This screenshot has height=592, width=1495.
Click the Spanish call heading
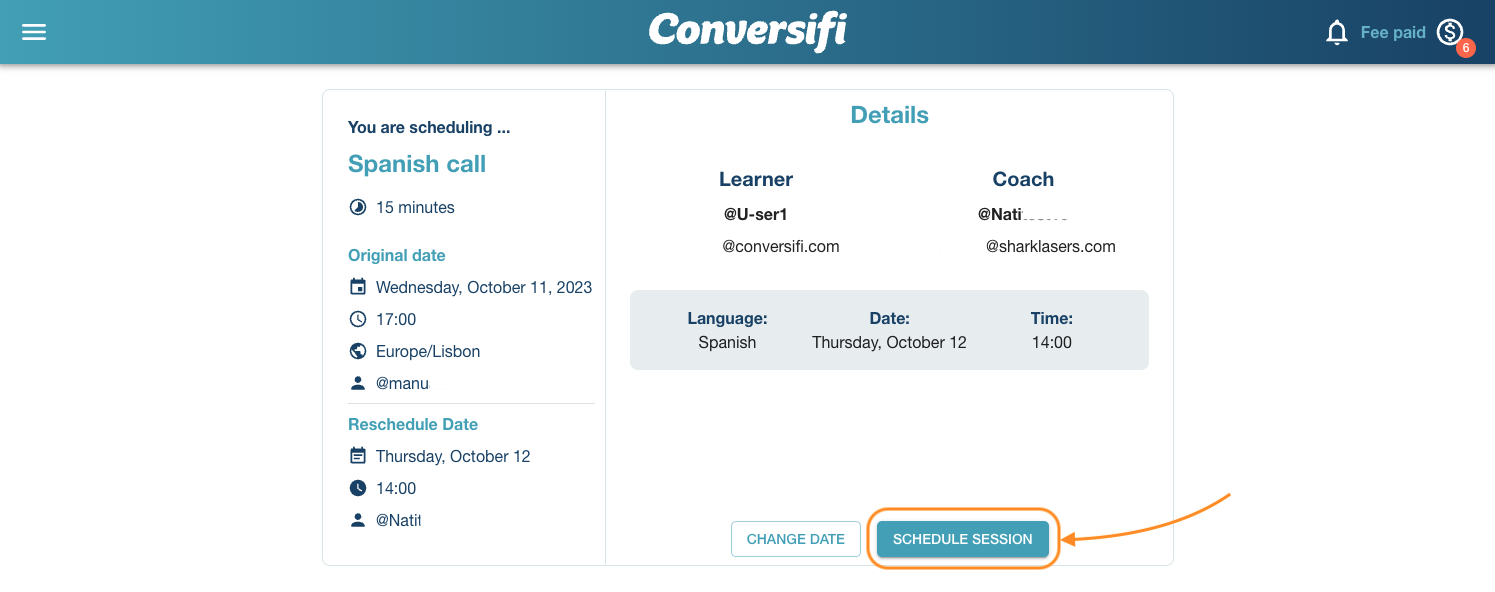point(417,163)
